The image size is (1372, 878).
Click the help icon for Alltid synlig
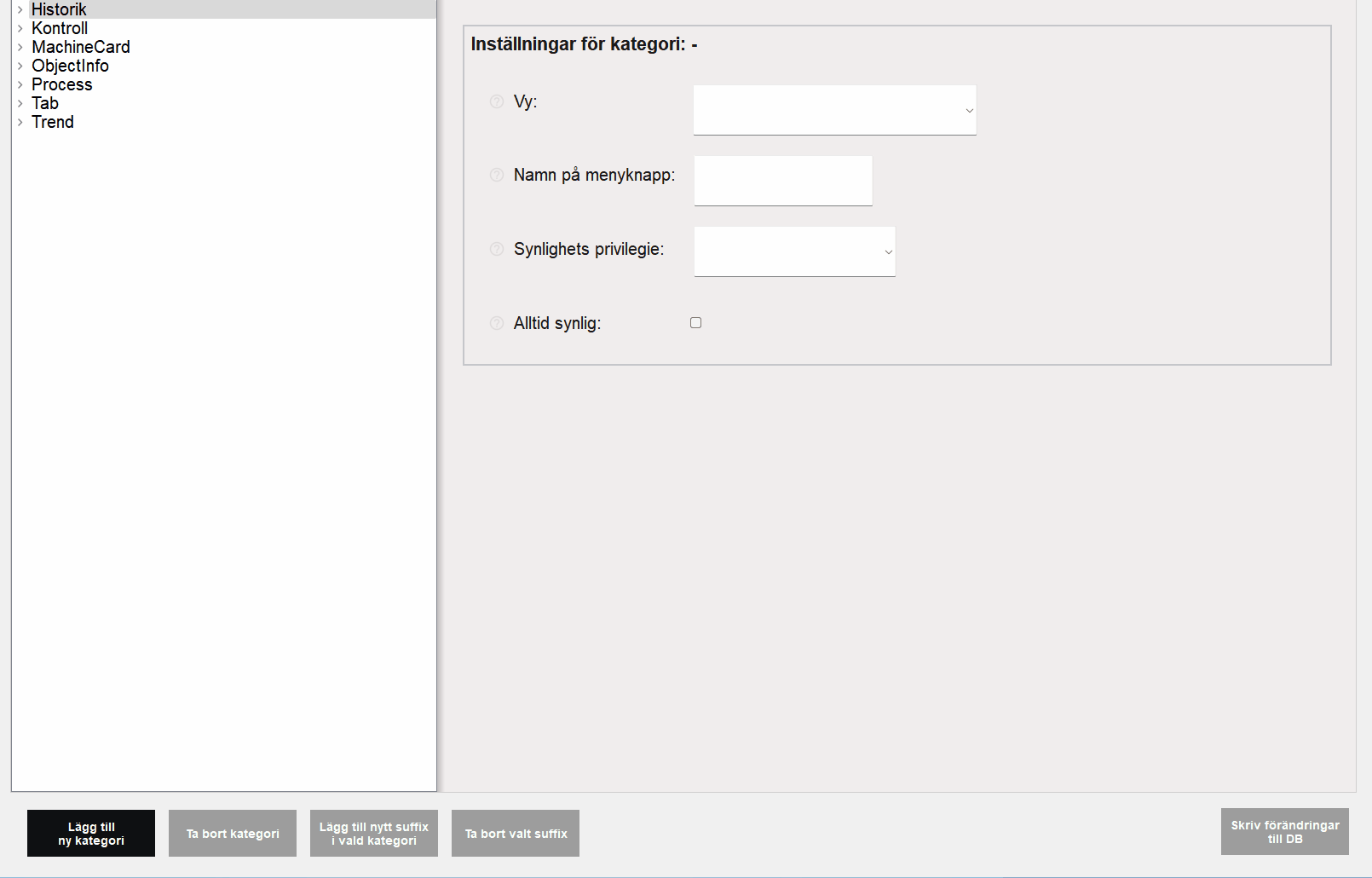click(x=497, y=323)
